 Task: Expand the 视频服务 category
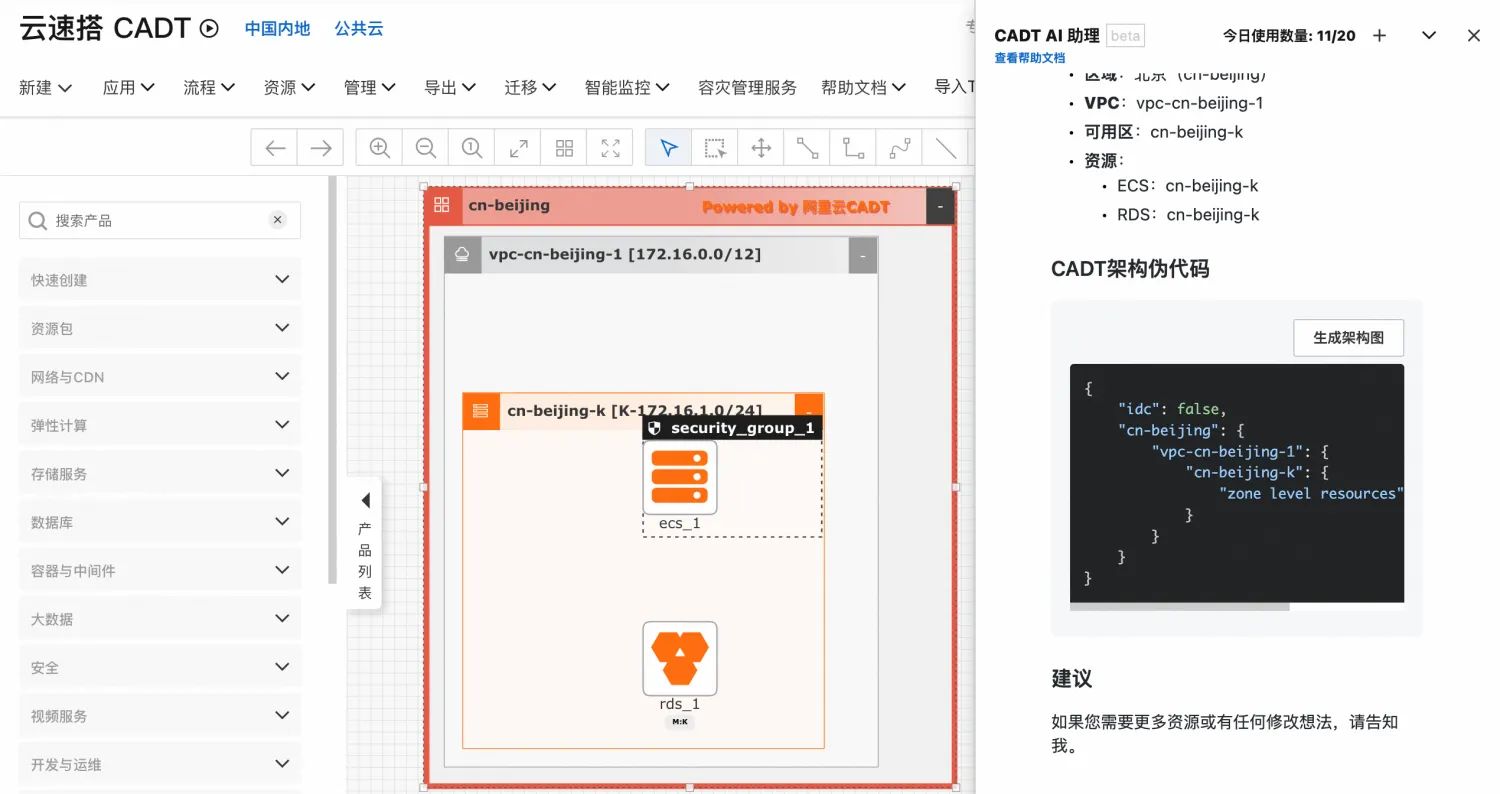tap(160, 716)
